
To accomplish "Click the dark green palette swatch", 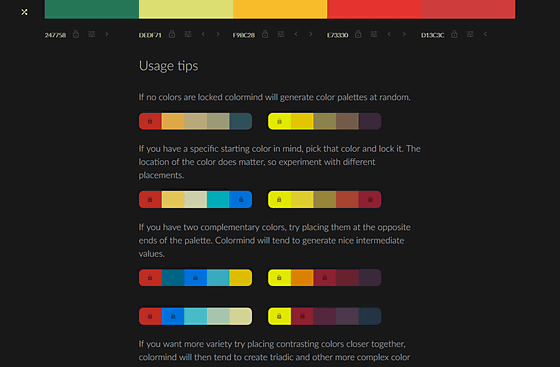I will (92, 9).
